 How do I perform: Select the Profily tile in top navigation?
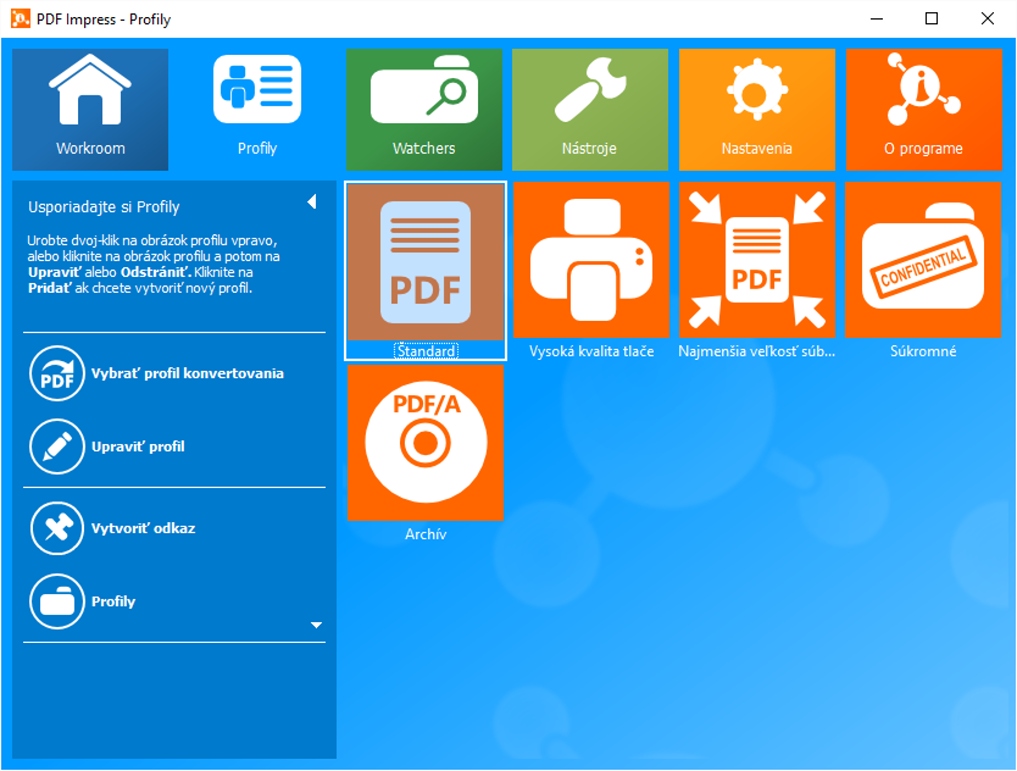[x=257, y=109]
